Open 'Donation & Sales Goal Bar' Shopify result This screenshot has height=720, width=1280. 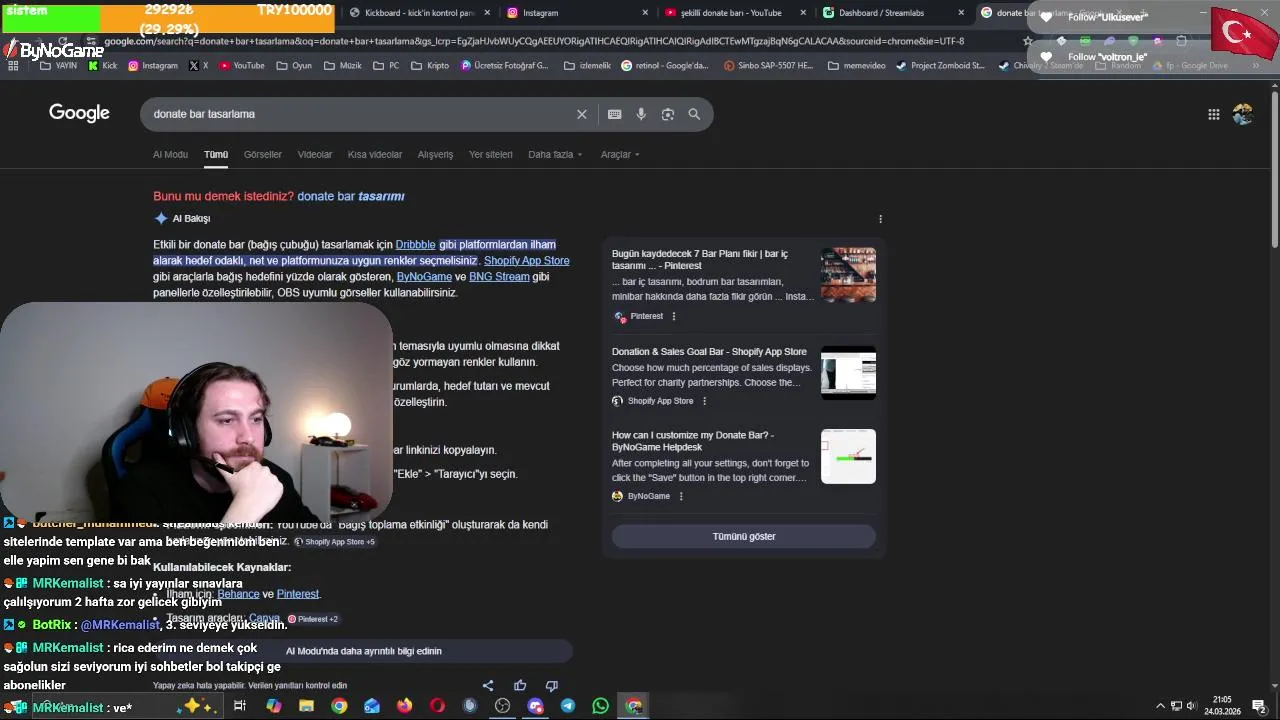[709, 352]
